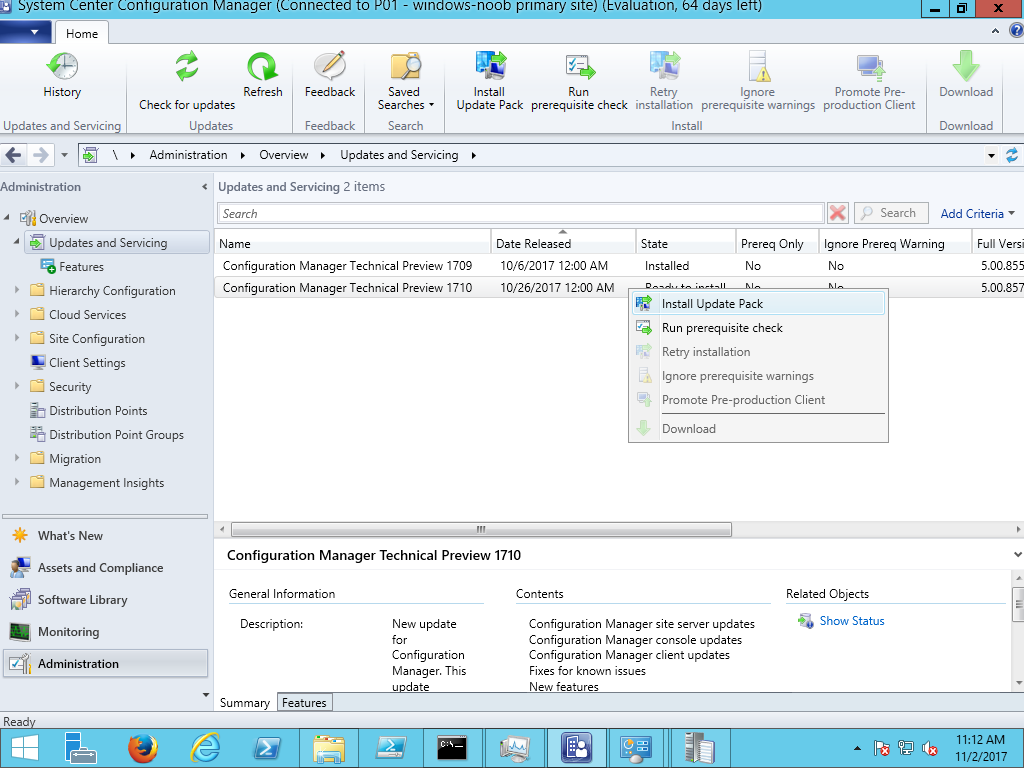Switch to the Features bottom tab
Screen dimensions: 1024x768
point(304,703)
